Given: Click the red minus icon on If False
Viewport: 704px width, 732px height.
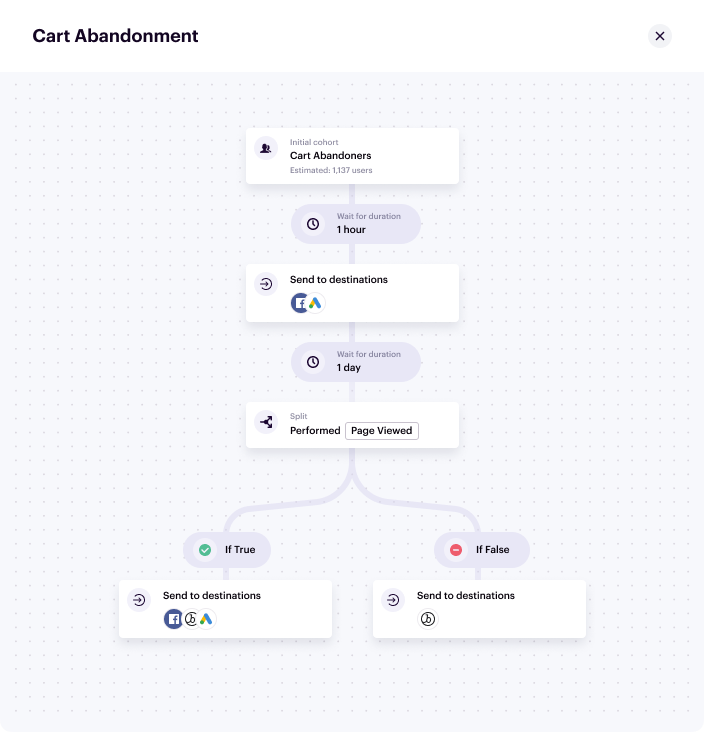Looking at the screenshot, I should tap(456, 550).
